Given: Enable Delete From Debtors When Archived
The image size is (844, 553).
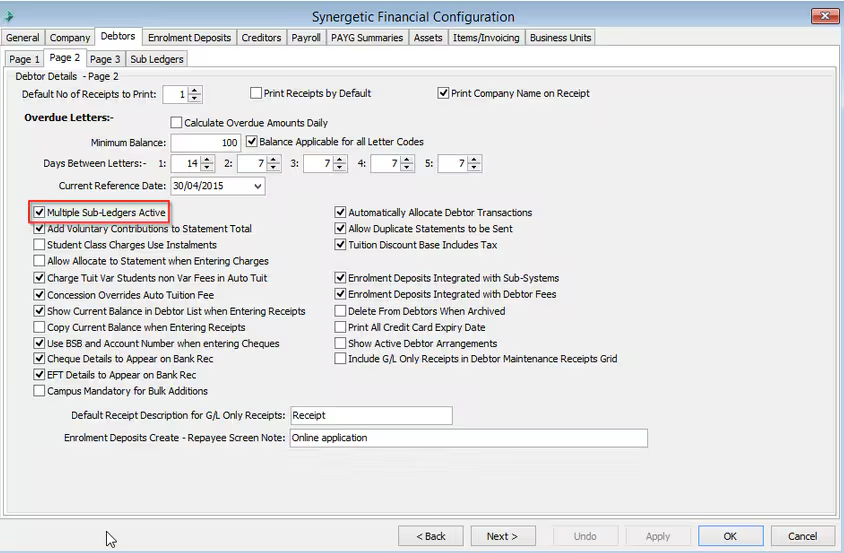Looking at the screenshot, I should pyautogui.click(x=340, y=311).
